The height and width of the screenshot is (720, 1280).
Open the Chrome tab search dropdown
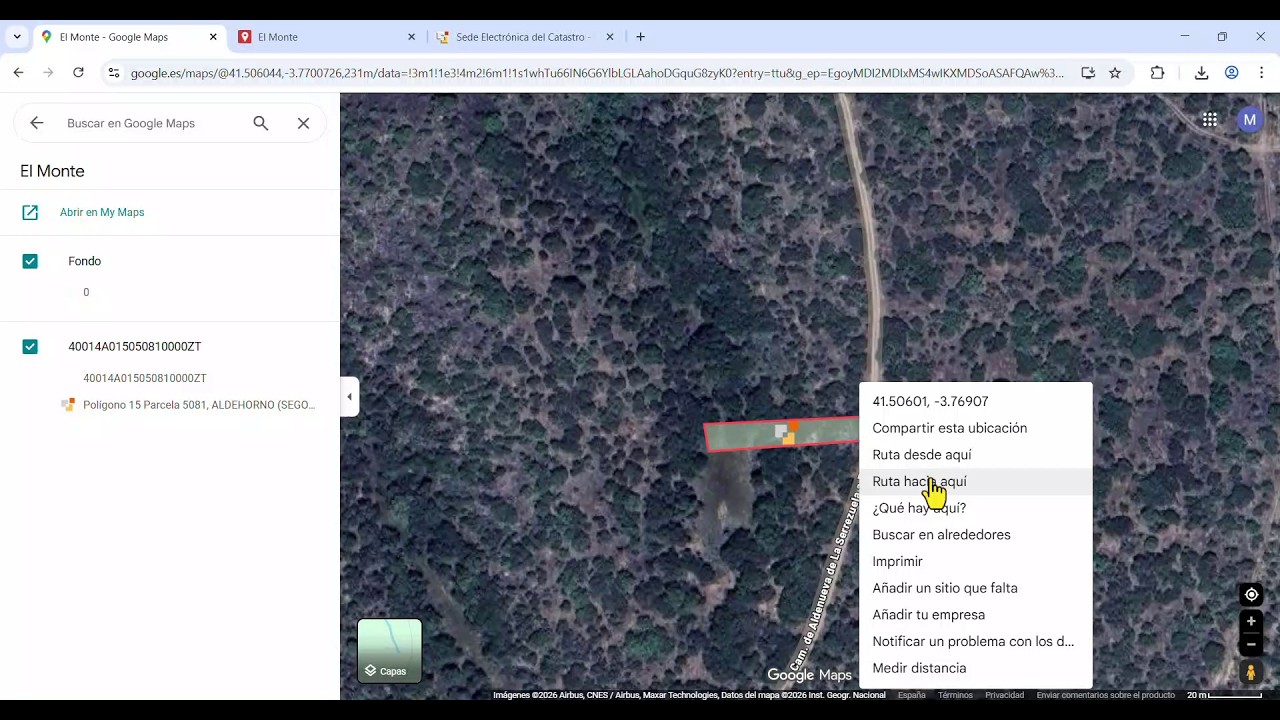pyautogui.click(x=17, y=37)
